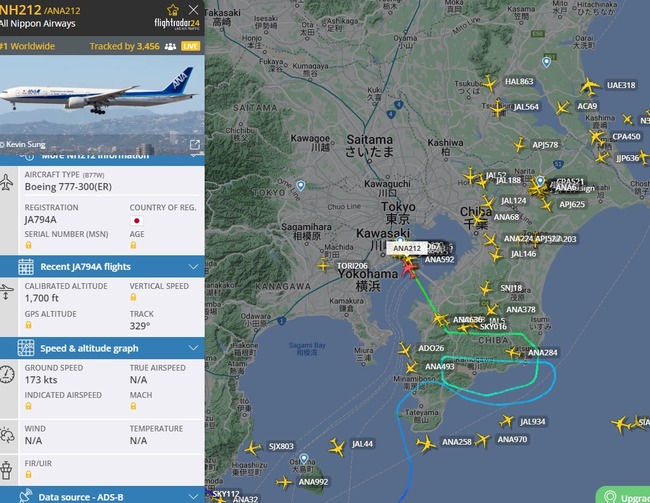This screenshot has height=503, width=650.
Task: Click the ANA aircraft photo thumbnail
Action: (x=102, y=104)
